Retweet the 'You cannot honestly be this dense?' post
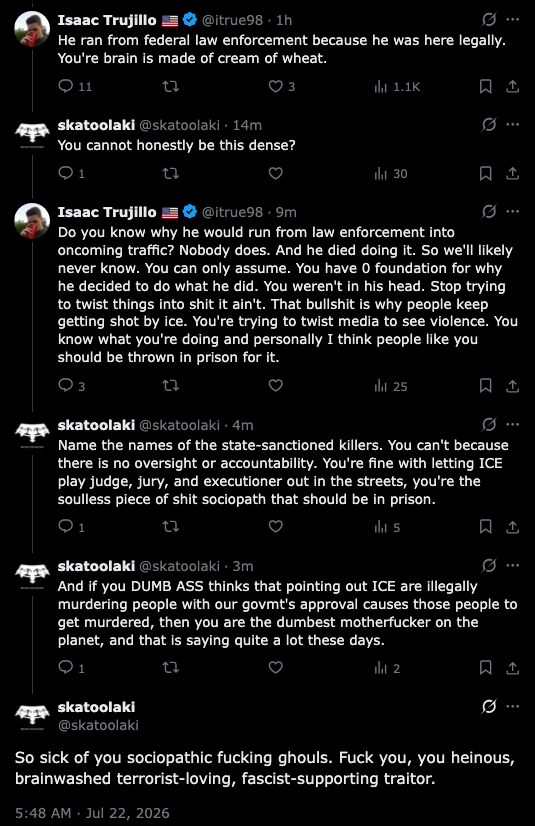This screenshot has height=826, width=535. pyautogui.click(x=171, y=173)
